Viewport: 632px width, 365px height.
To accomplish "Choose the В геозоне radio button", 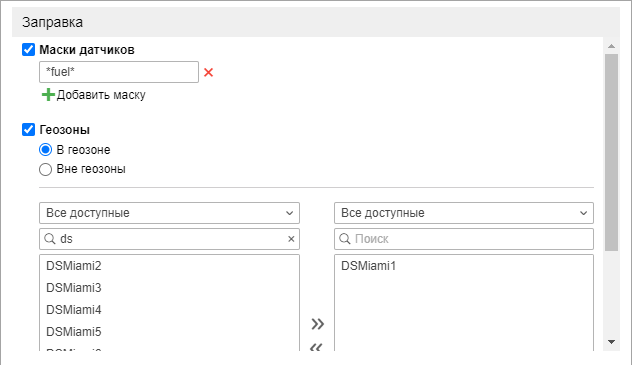I will (45, 150).
